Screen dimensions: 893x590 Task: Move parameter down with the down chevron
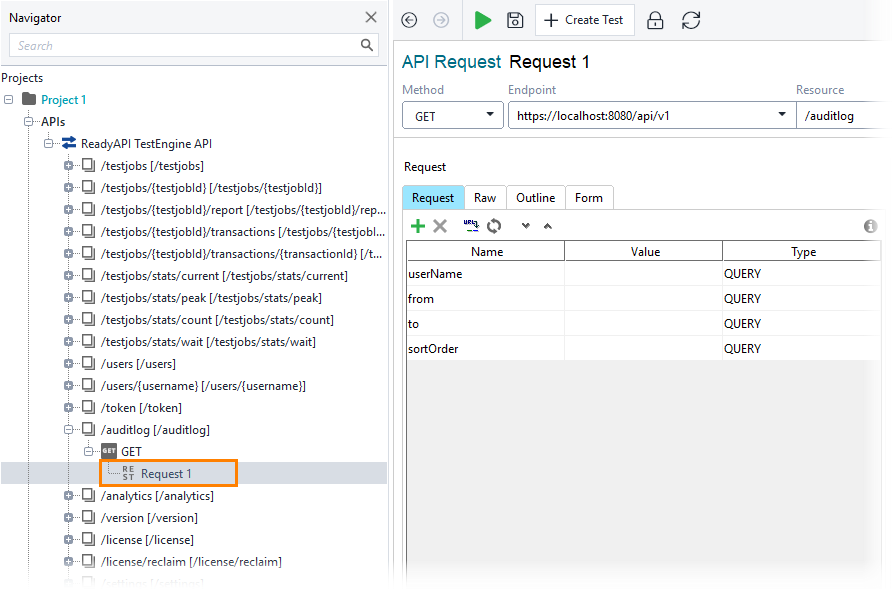point(525,226)
